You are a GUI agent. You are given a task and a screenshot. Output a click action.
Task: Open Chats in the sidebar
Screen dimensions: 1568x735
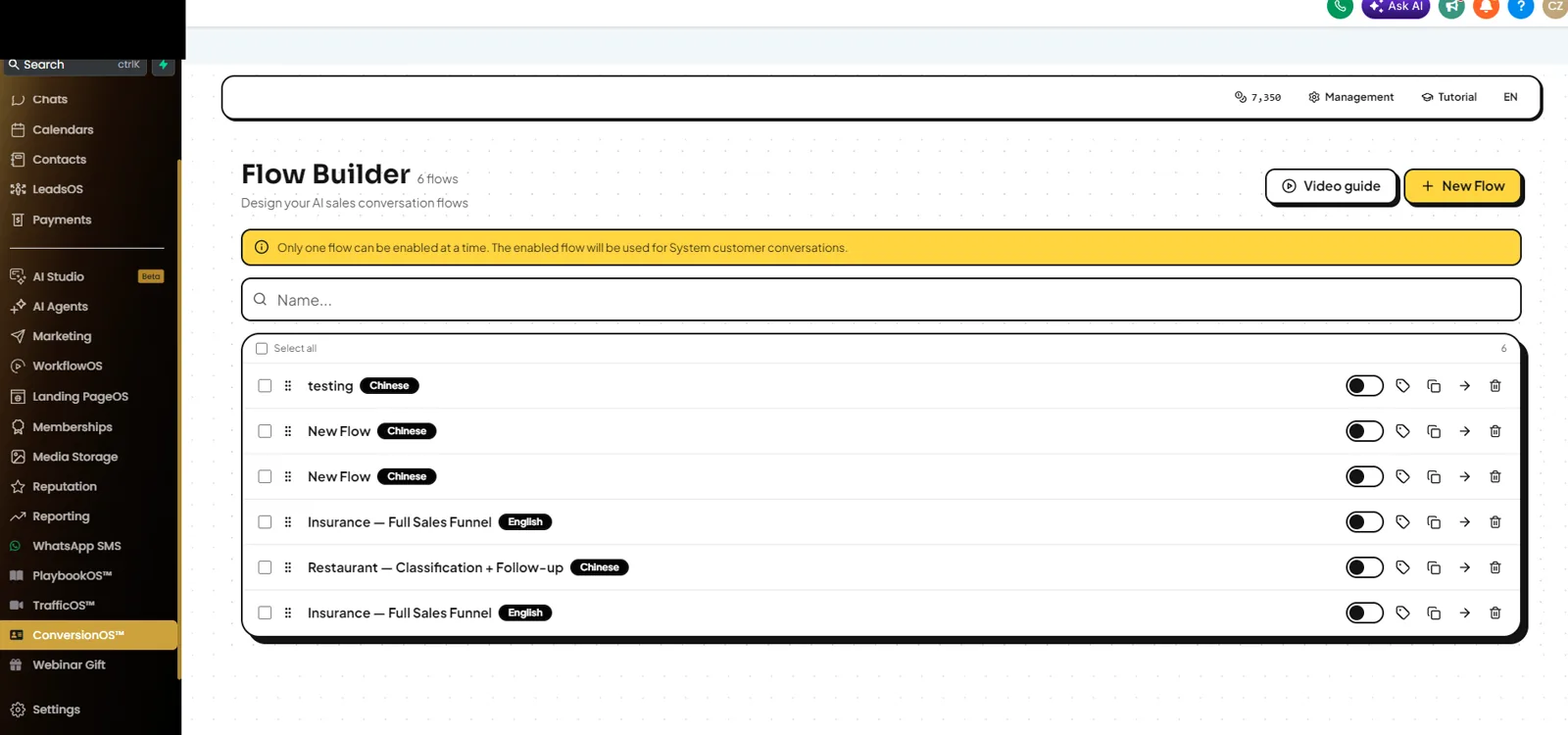point(49,99)
